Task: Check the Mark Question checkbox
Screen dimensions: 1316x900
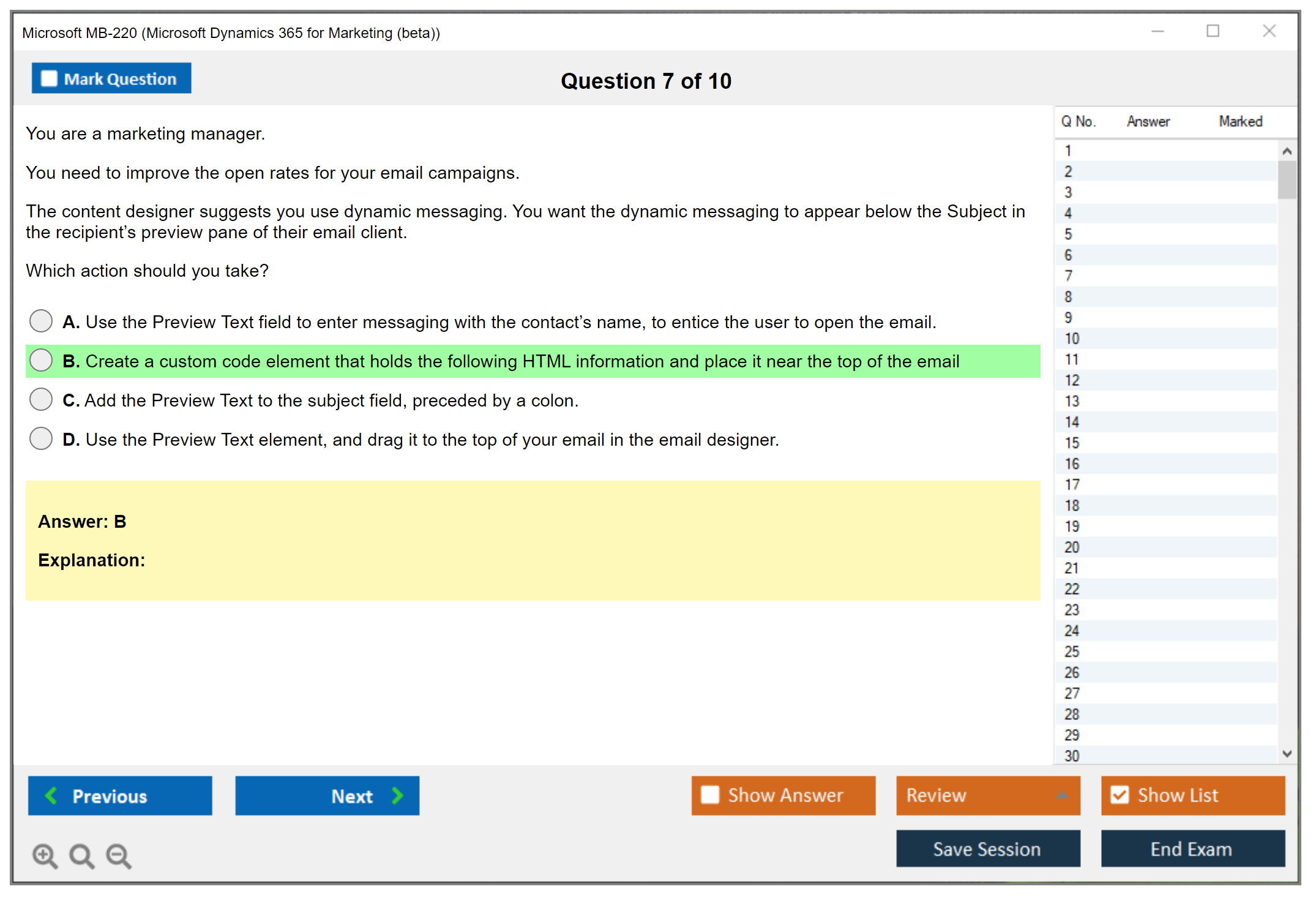Action: tap(49, 78)
